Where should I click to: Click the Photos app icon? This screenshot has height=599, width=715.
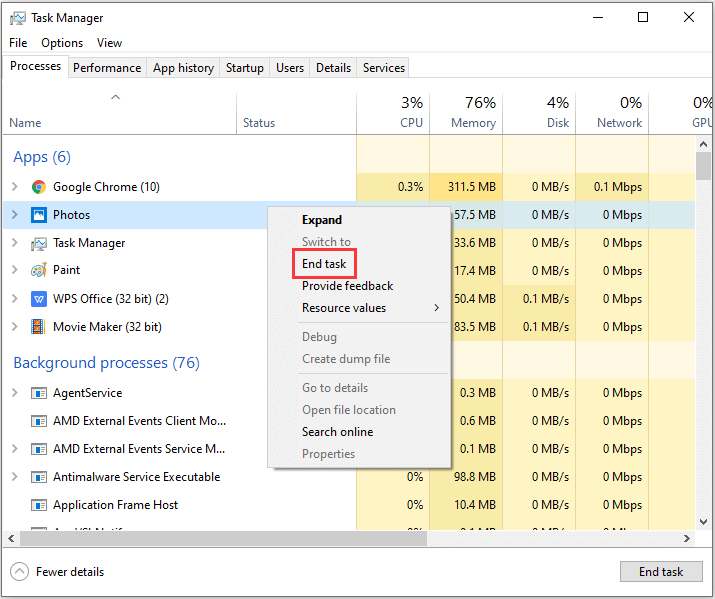39,215
